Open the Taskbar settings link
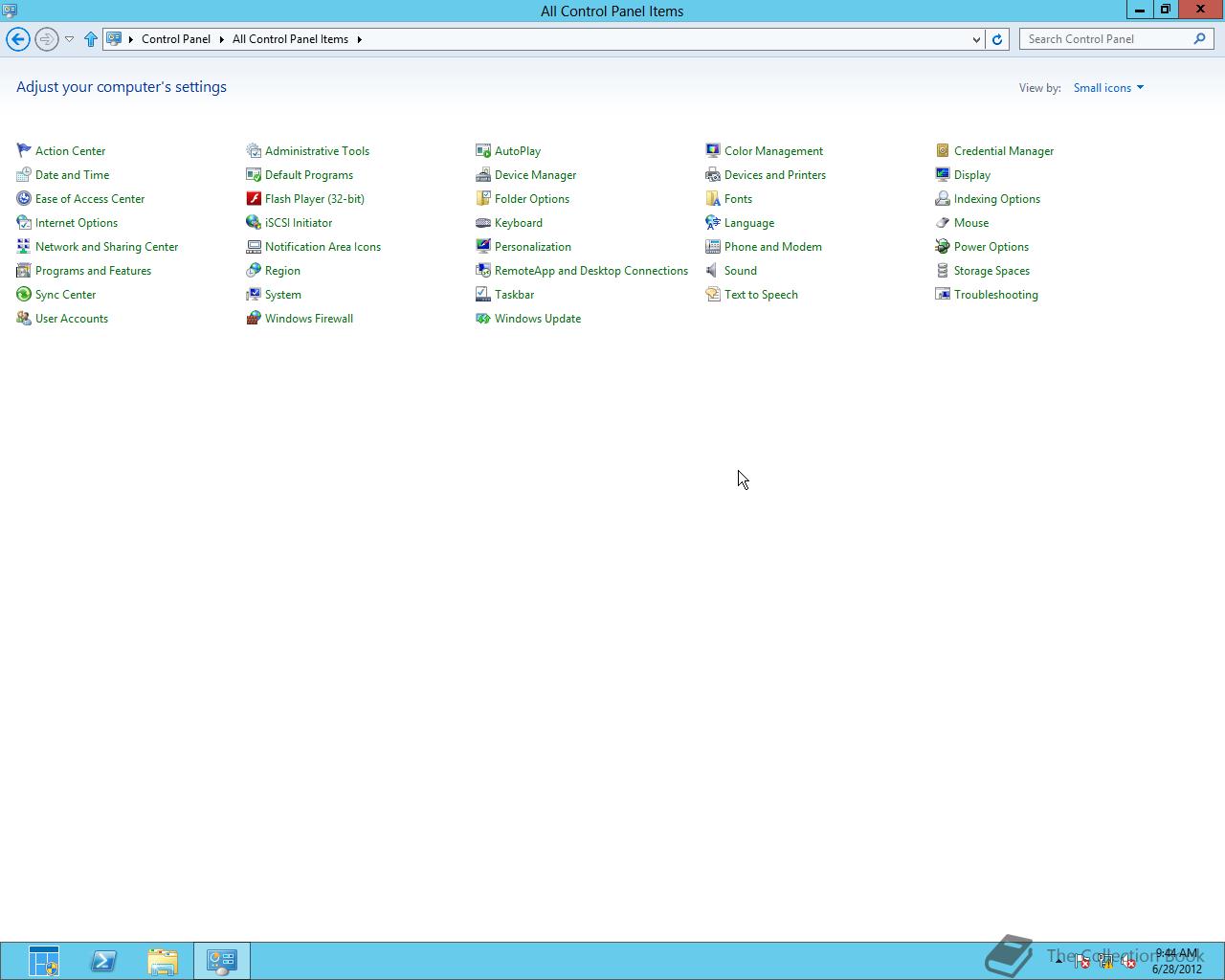1225x980 pixels. [514, 294]
